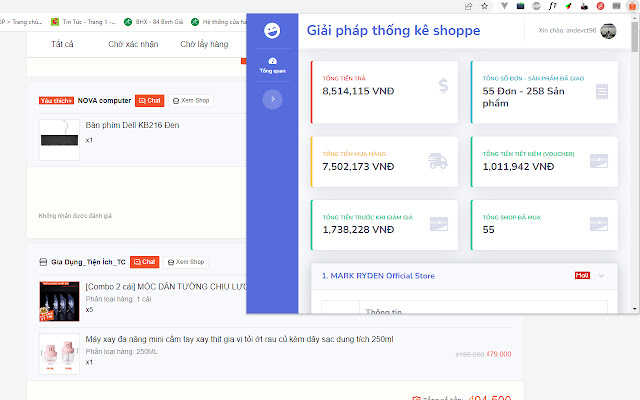
Task: Open the mini blender product thumbnail
Action: point(59,354)
